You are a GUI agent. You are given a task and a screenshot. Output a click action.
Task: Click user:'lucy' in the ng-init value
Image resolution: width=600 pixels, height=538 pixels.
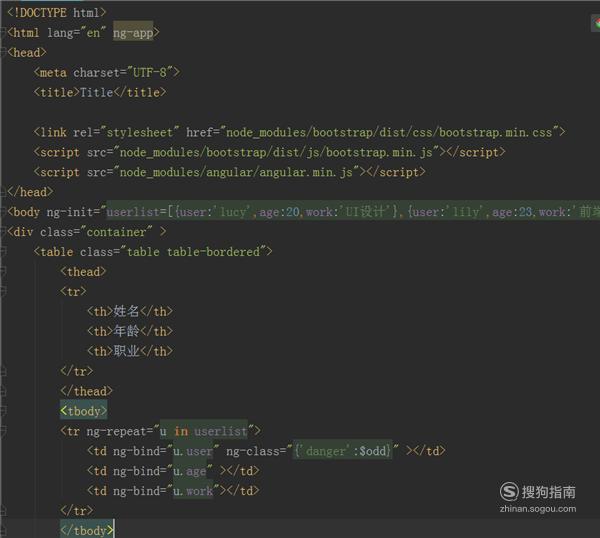coord(216,212)
